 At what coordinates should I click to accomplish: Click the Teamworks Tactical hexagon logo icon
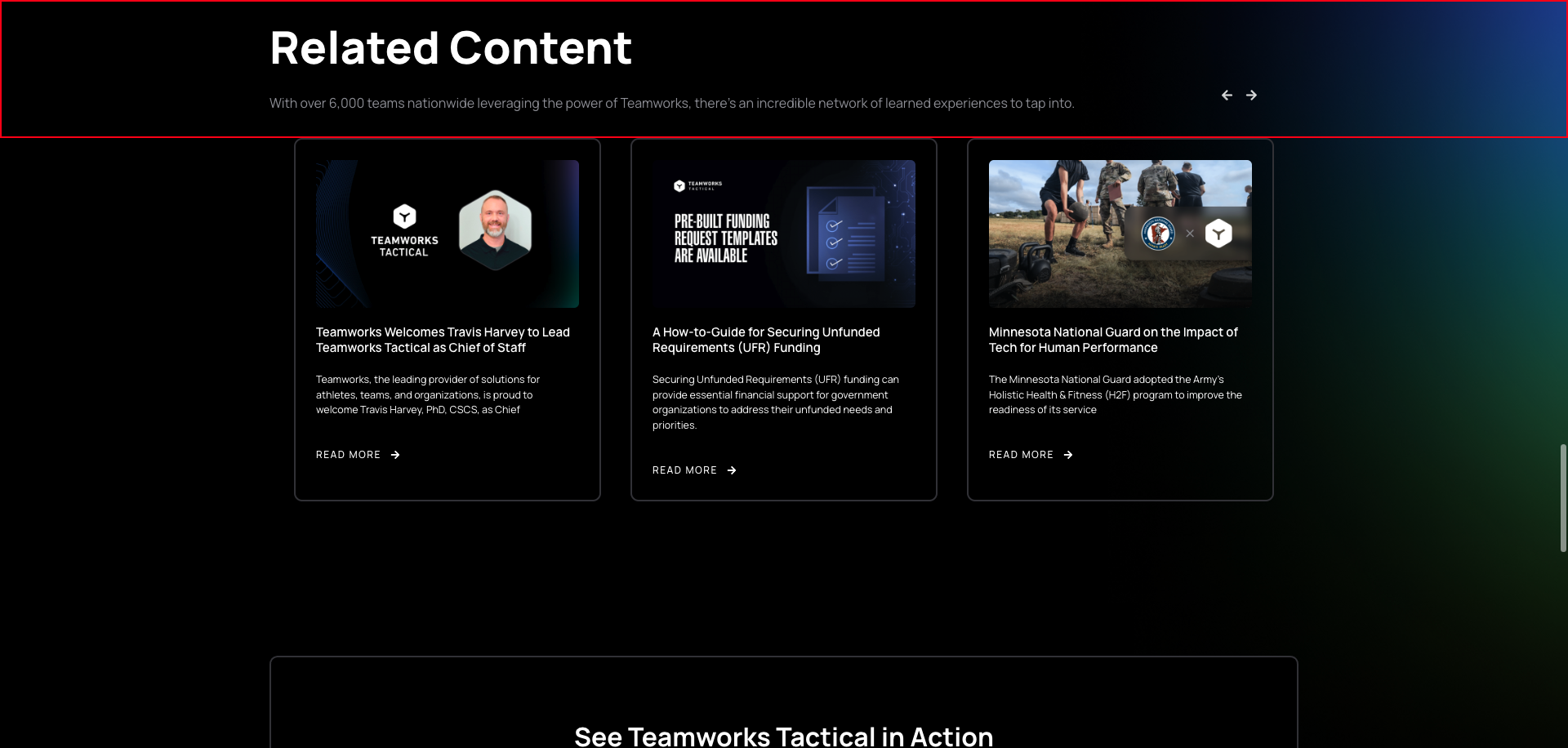click(403, 217)
